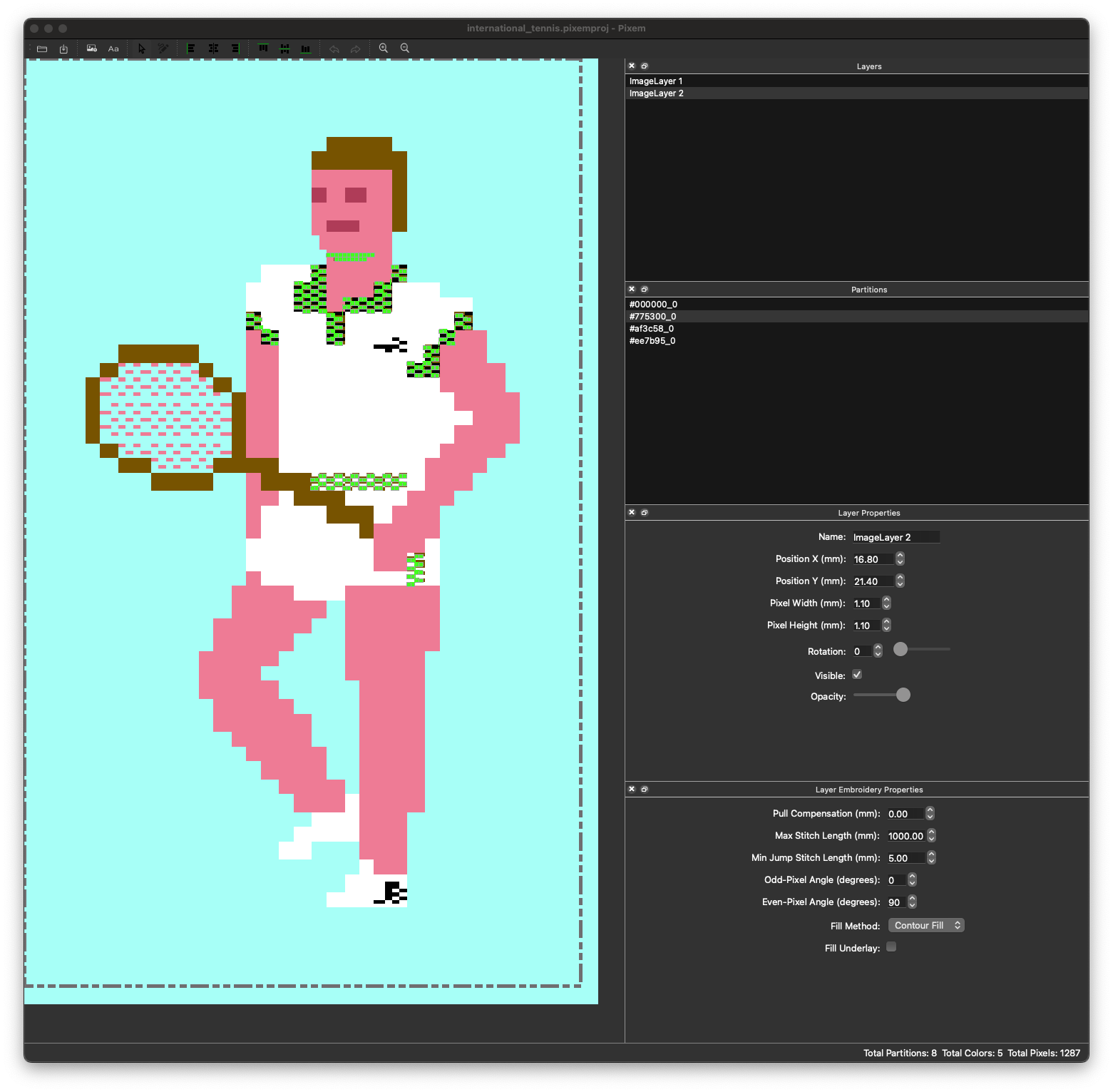This screenshot has height=1092, width=1113.
Task: Align layers to left edge
Action: tap(191, 49)
